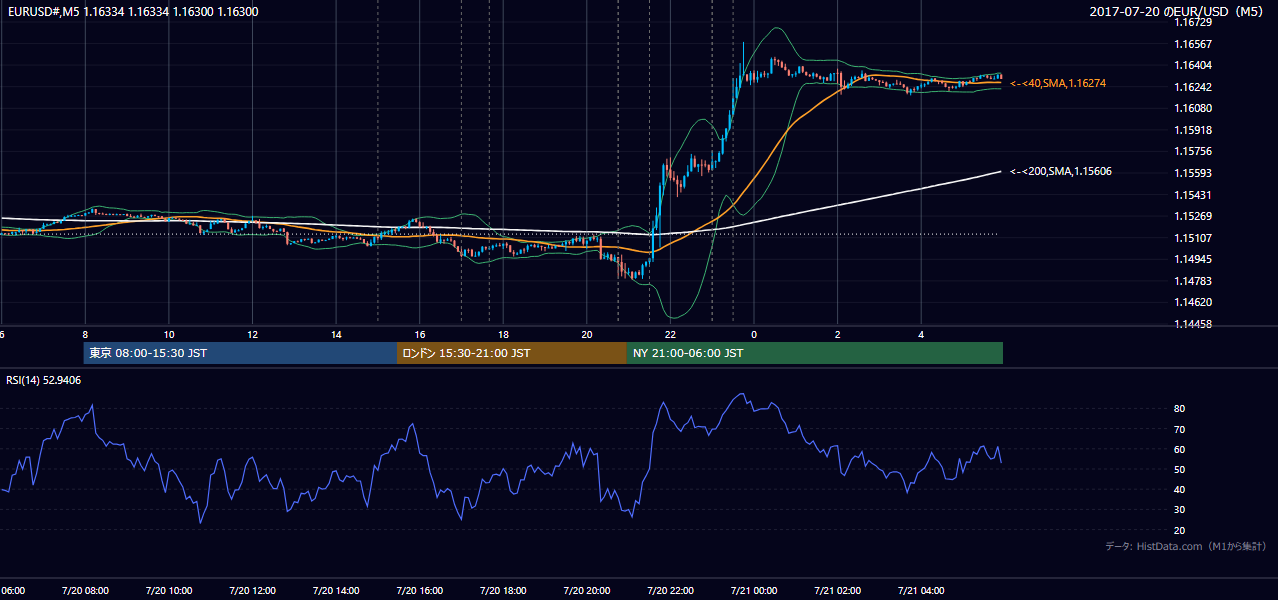Click the hour 22 tick on price chart
Image resolution: width=1278 pixels, height=600 pixels.
pos(671,335)
